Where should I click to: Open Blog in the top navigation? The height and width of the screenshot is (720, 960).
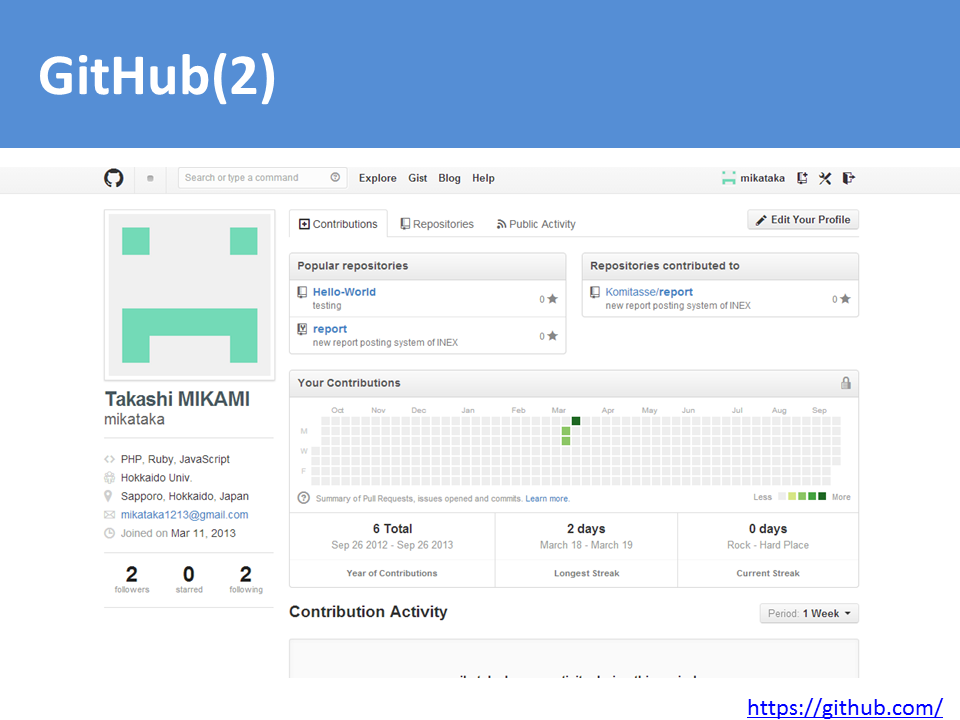click(449, 178)
